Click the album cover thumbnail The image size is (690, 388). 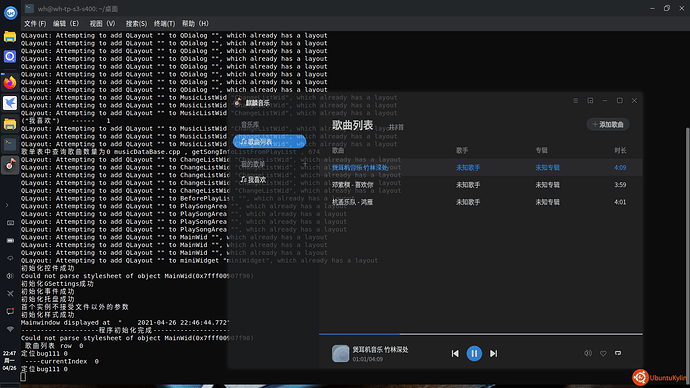[340, 353]
